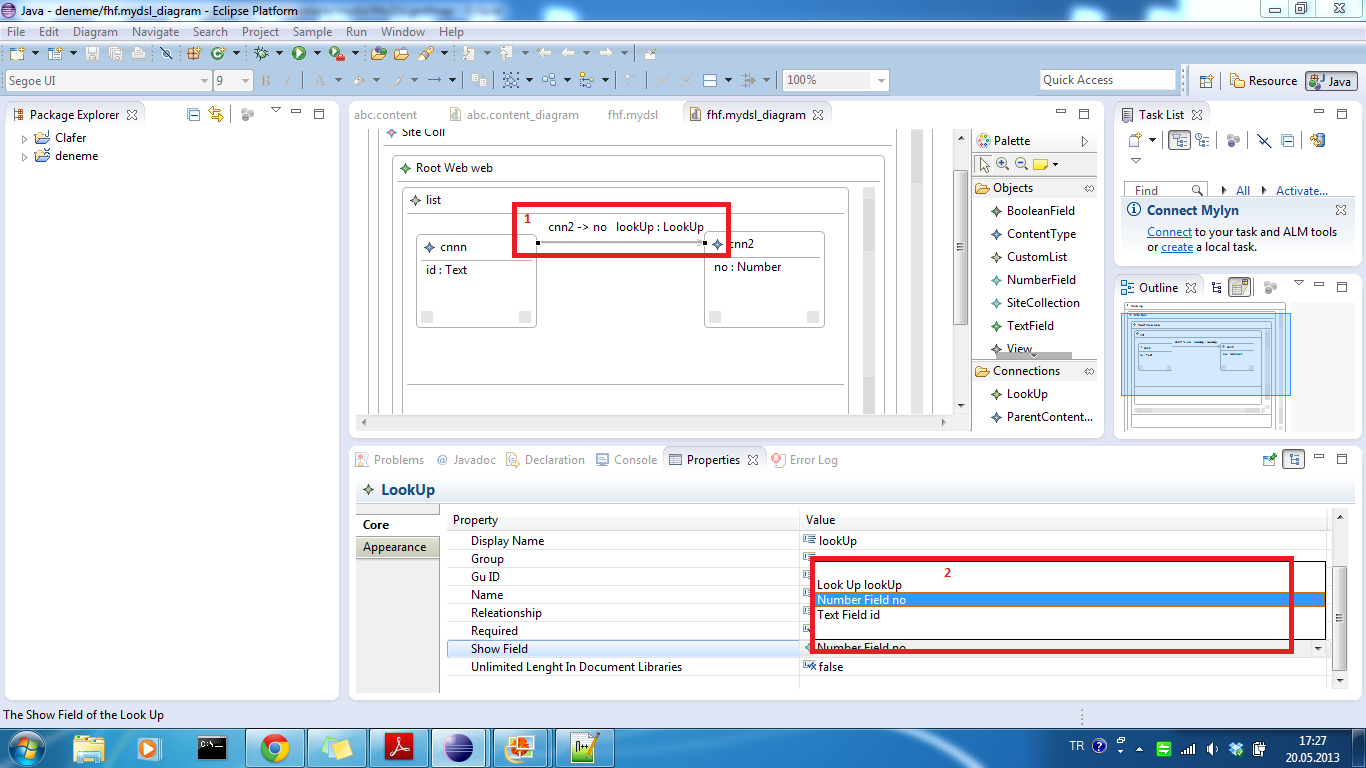The image size is (1366, 768).
Task: Click the palette Note tool
Action: point(1040,164)
